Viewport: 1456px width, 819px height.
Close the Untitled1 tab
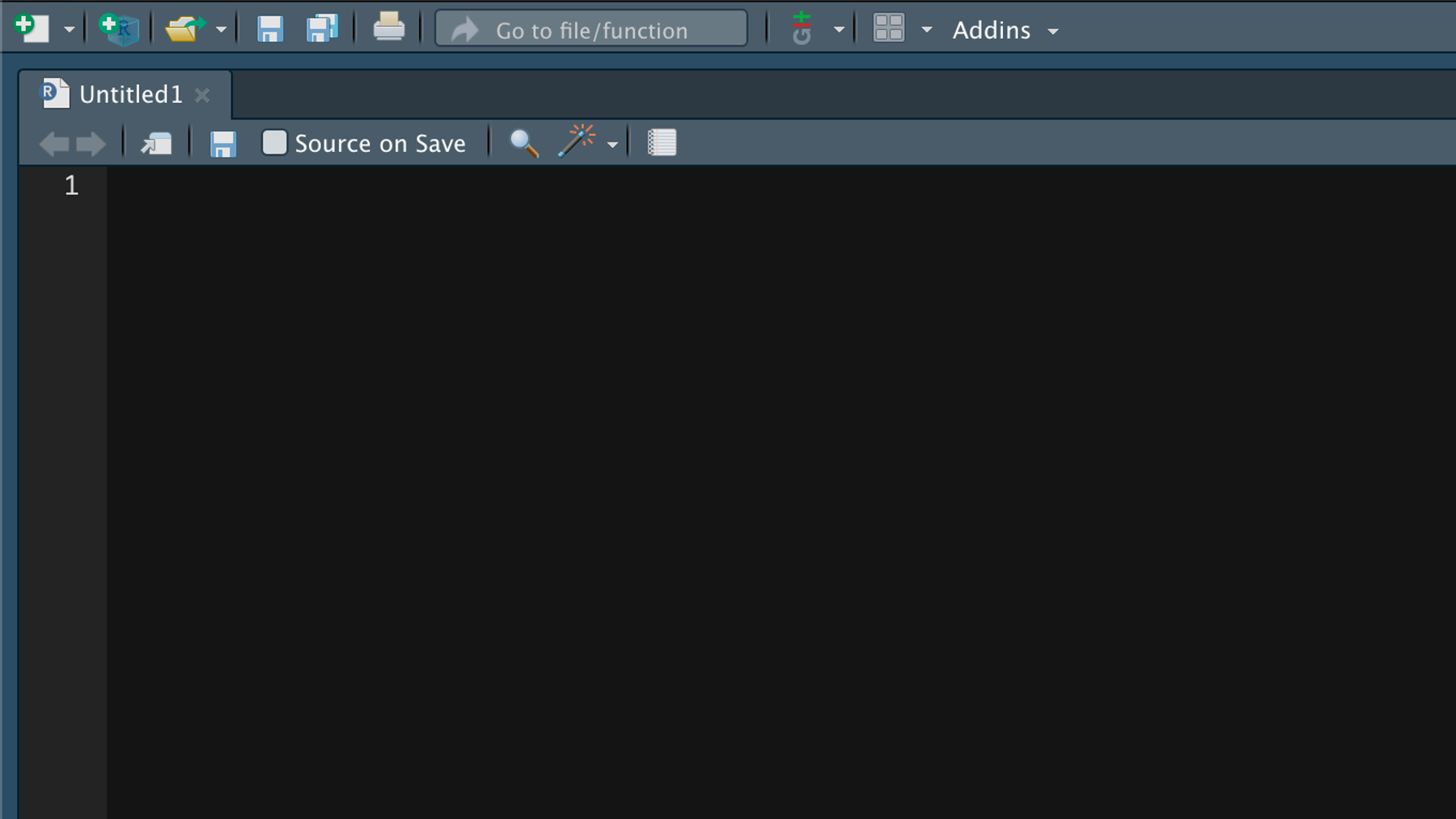202,95
